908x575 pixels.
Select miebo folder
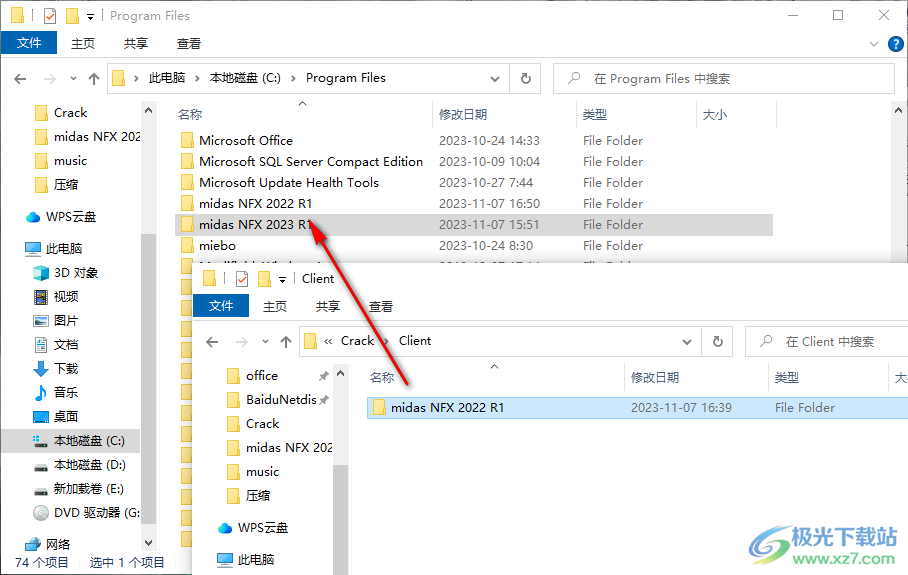pos(473,246)
